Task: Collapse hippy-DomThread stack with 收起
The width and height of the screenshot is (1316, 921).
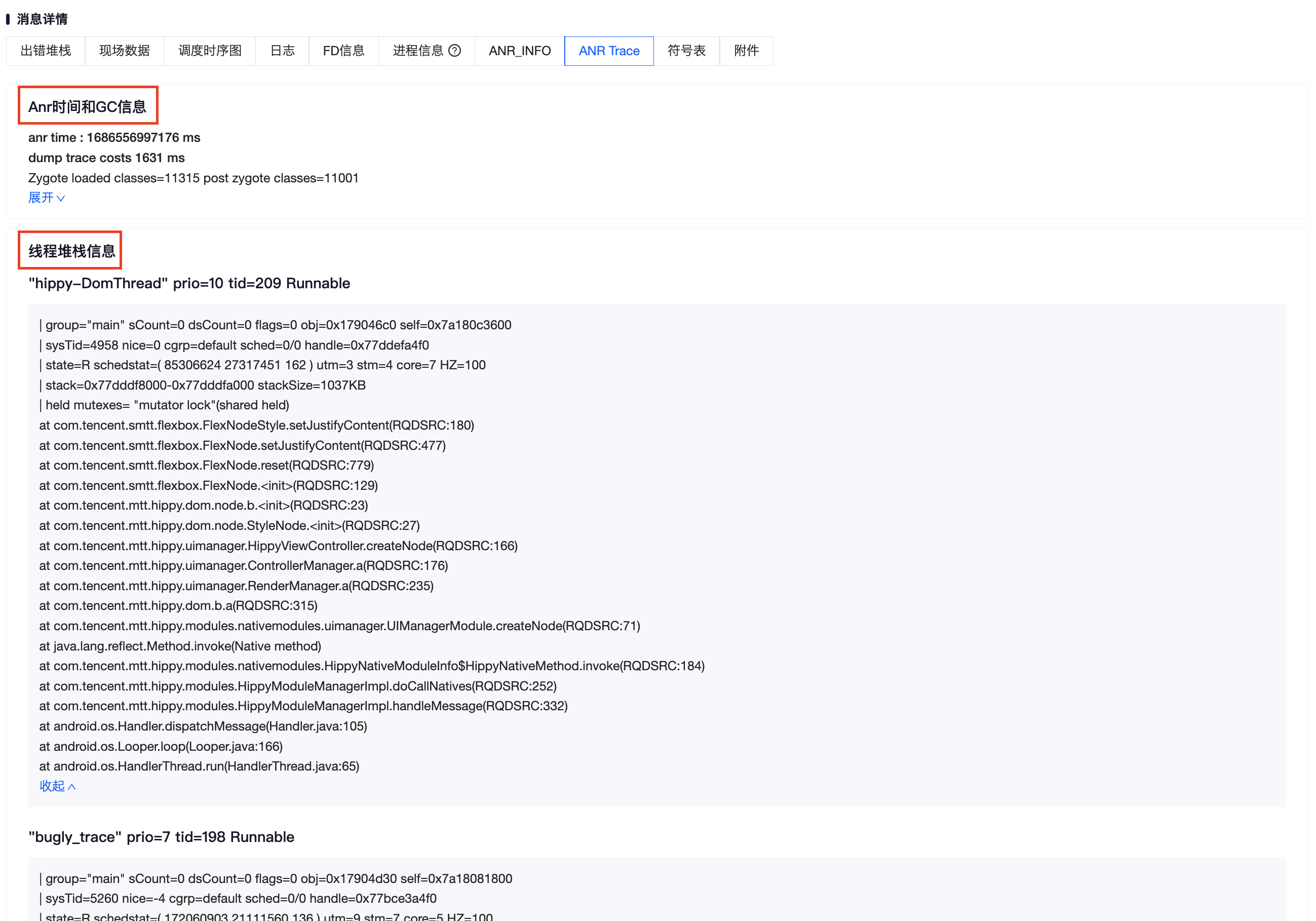Action: 57,786
